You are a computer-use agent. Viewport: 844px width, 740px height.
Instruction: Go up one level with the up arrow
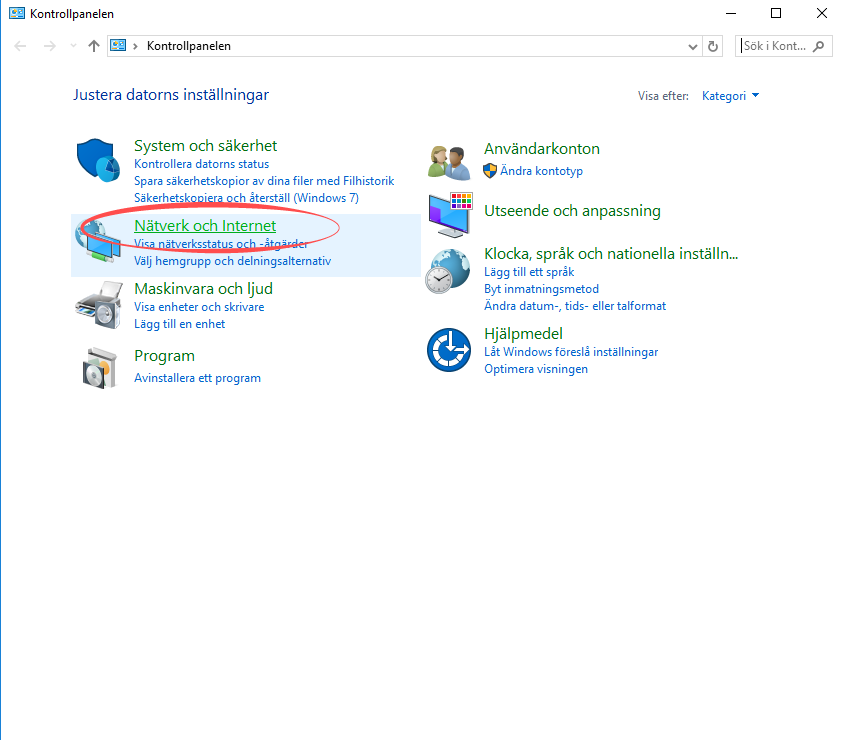point(94,46)
